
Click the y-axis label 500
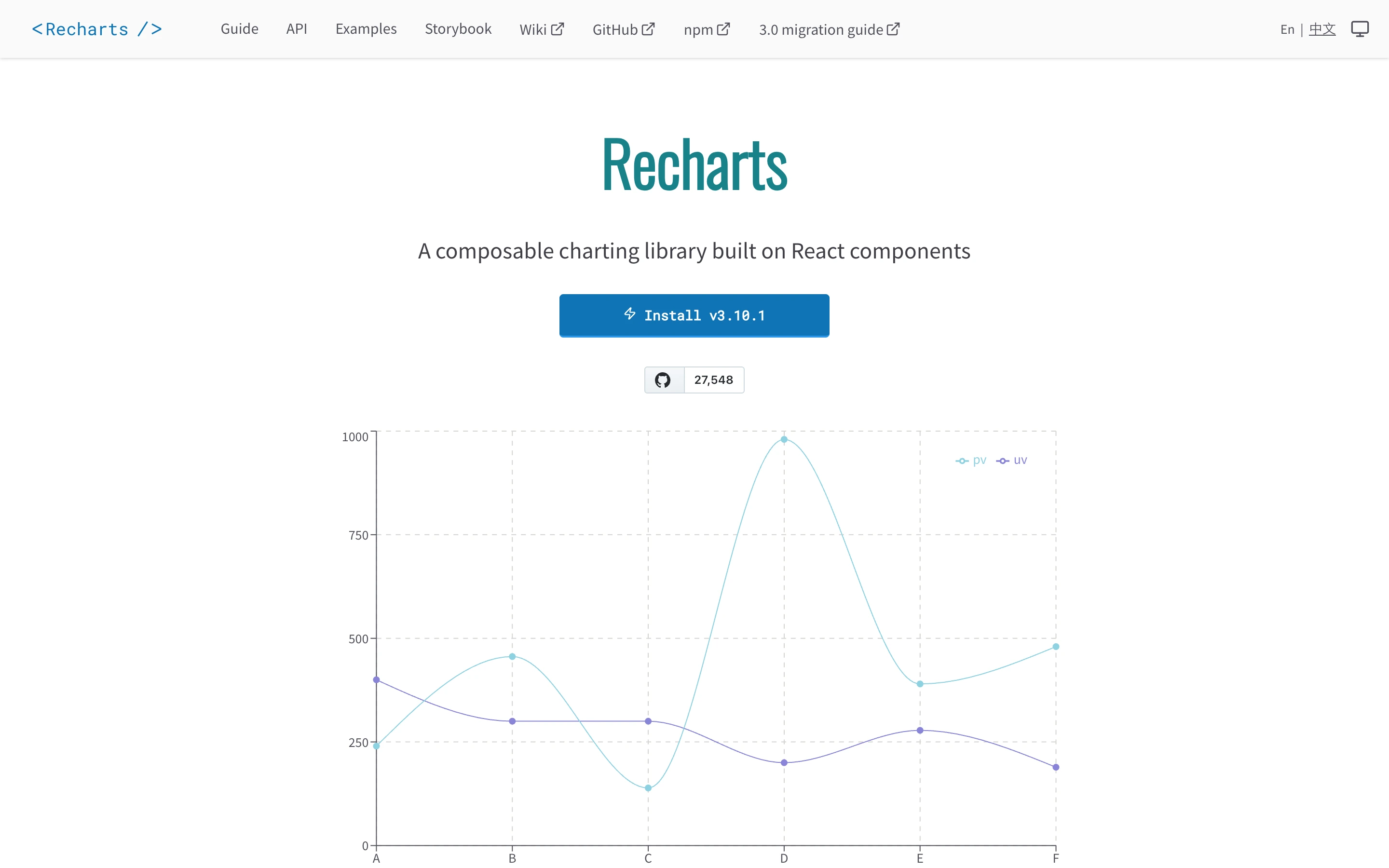point(358,639)
